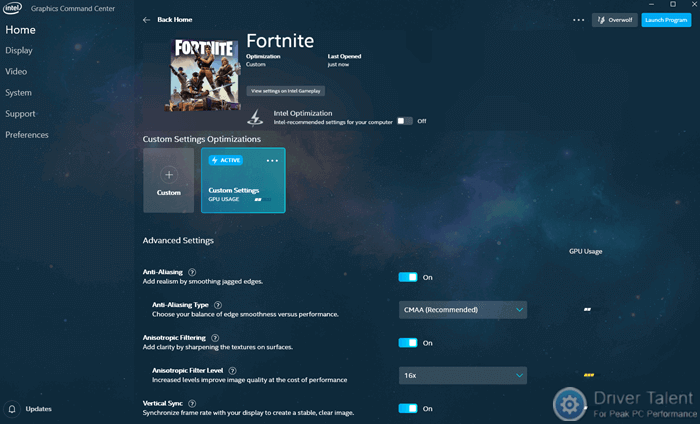Open the Preferences section
Screen dimensions: 700x424
27,135
